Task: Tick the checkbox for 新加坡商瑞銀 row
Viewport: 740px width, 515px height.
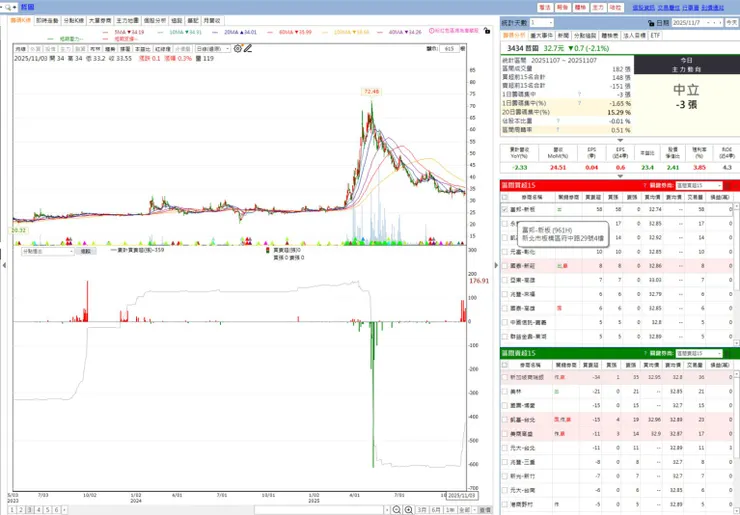Action: [x=505, y=377]
